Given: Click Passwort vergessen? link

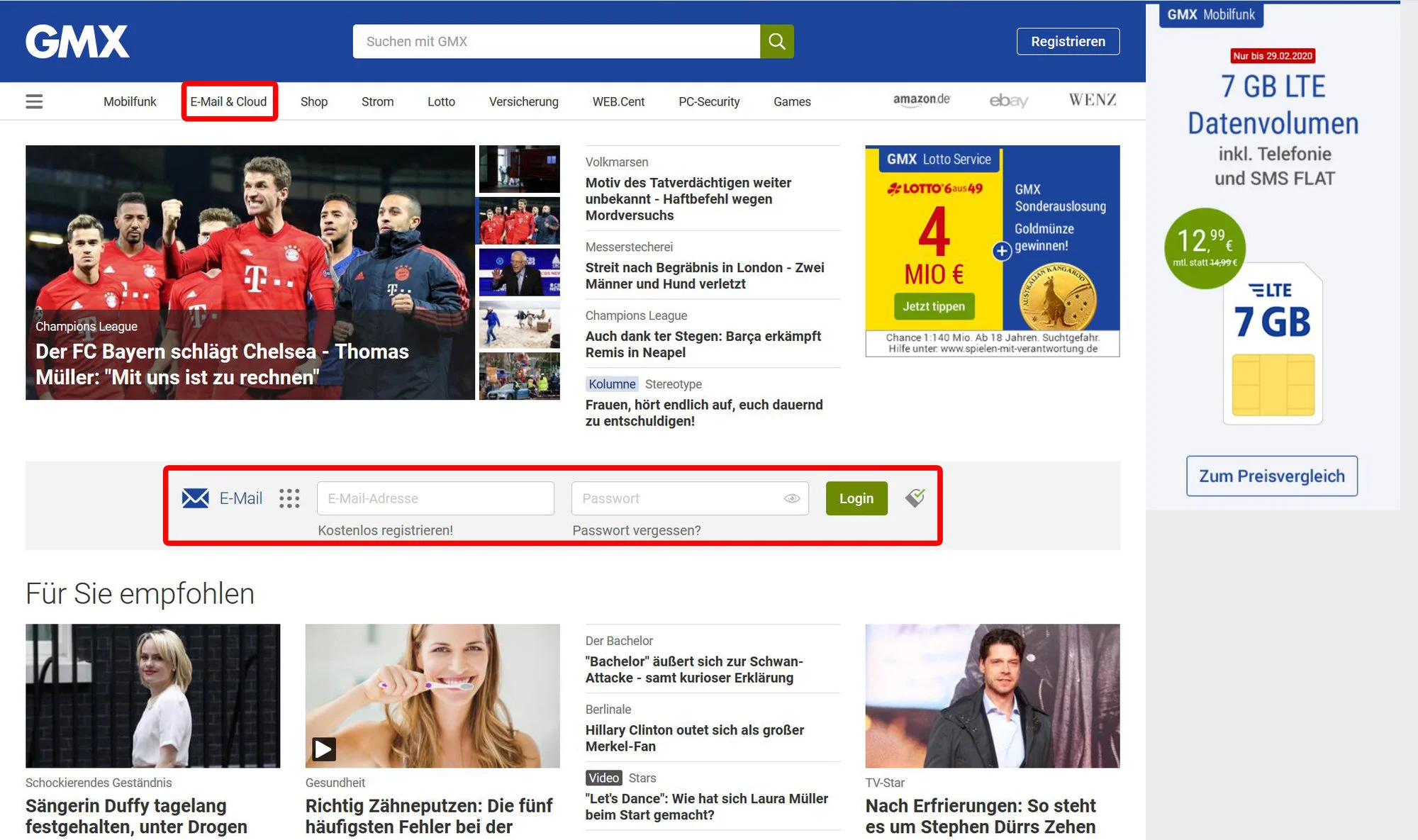Looking at the screenshot, I should tap(636, 530).
